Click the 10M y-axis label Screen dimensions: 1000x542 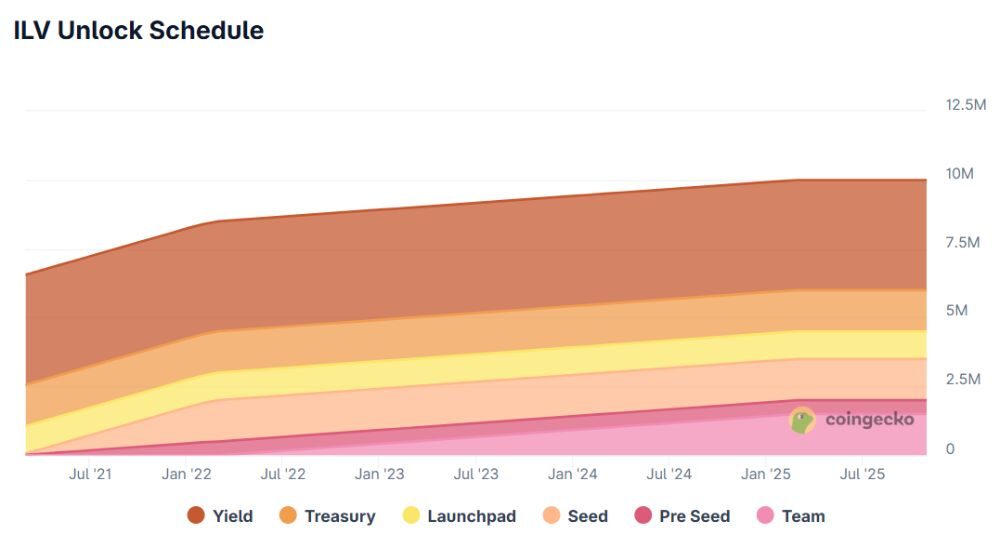coord(959,174)
